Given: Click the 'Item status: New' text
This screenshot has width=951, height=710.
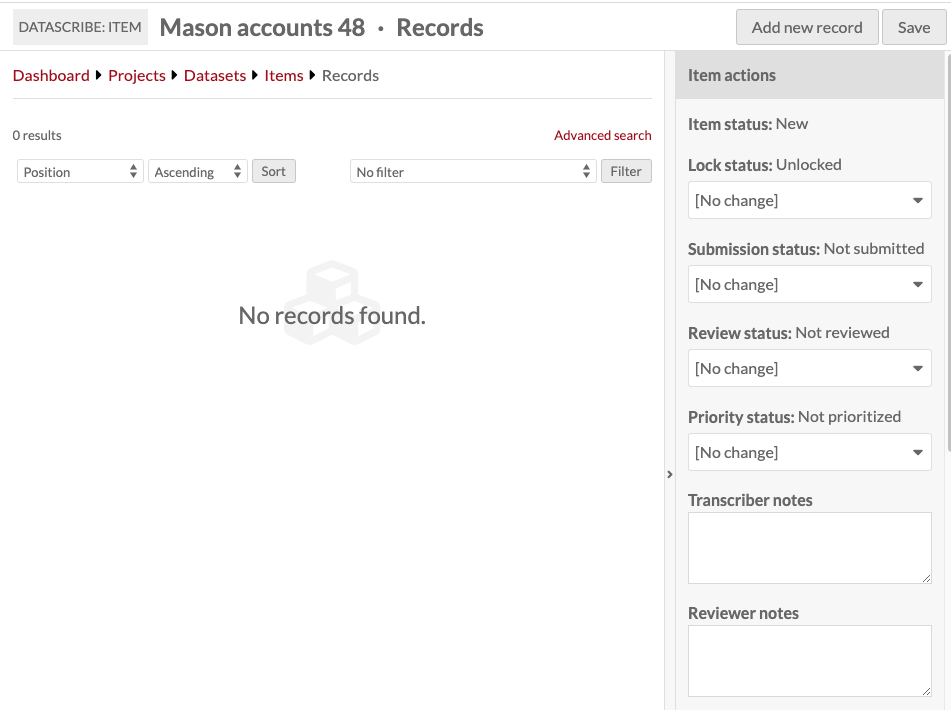Looking at the screenshot, I should coord(747,124).
